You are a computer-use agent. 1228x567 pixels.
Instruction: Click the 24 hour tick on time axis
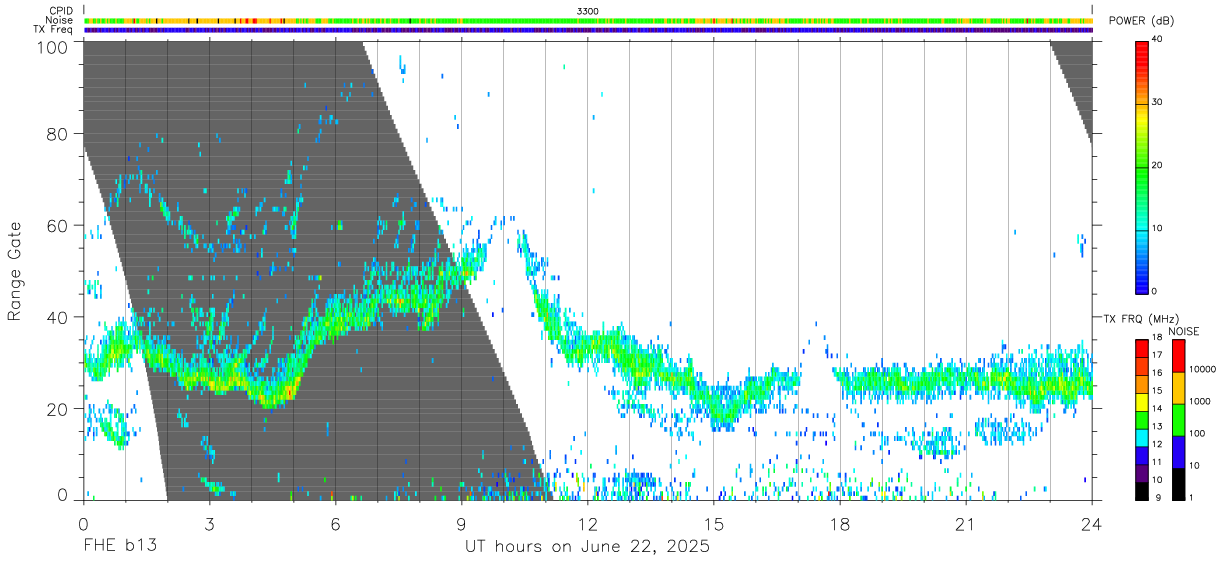coord(1092,524)
